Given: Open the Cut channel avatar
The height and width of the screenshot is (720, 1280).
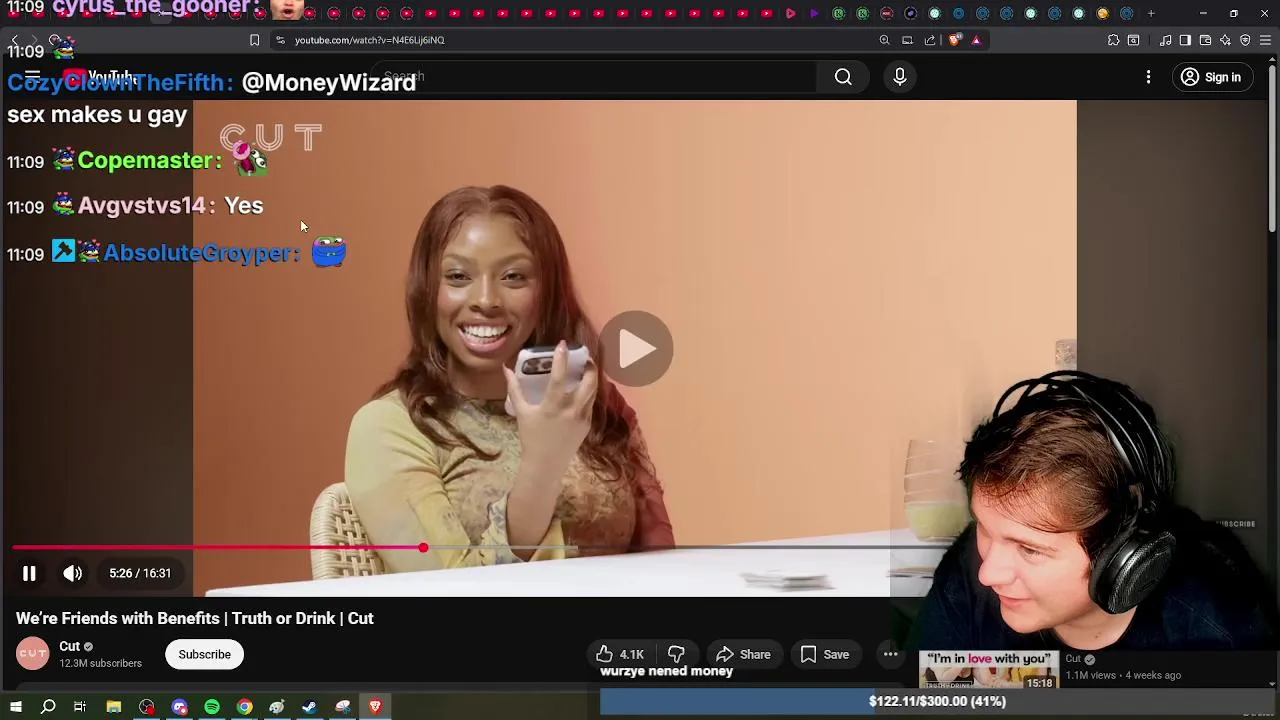Looking at the screenshot, I should [32, 654].
